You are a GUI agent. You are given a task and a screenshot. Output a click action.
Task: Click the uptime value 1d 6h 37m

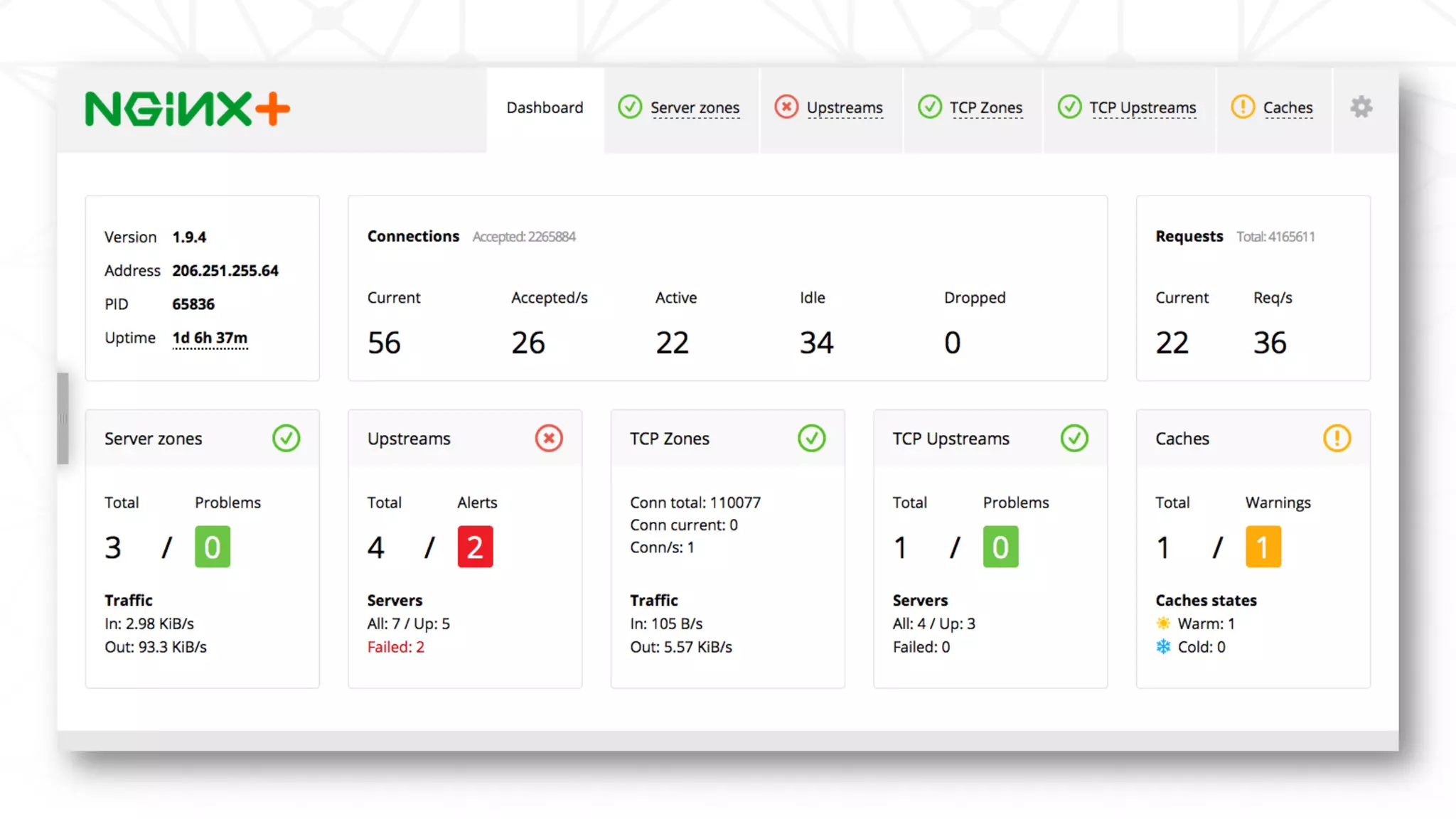210,338
